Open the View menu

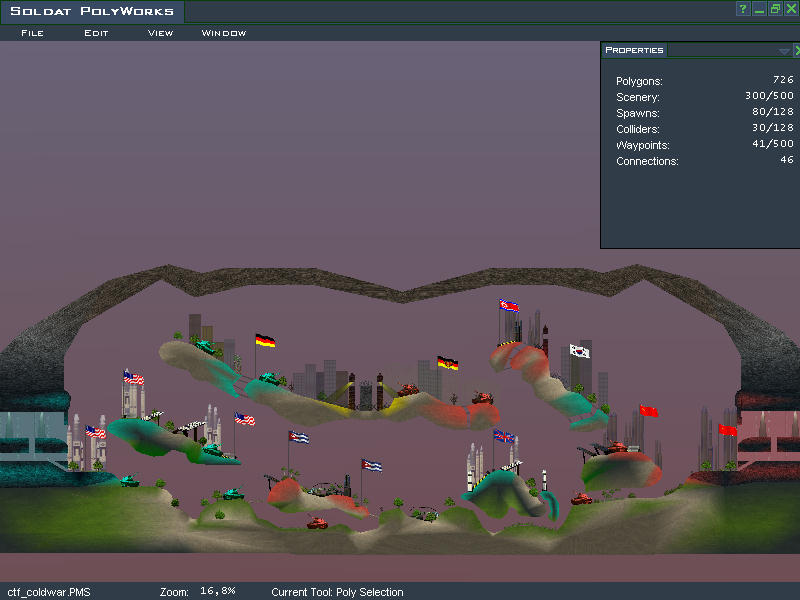click(160, 33)
